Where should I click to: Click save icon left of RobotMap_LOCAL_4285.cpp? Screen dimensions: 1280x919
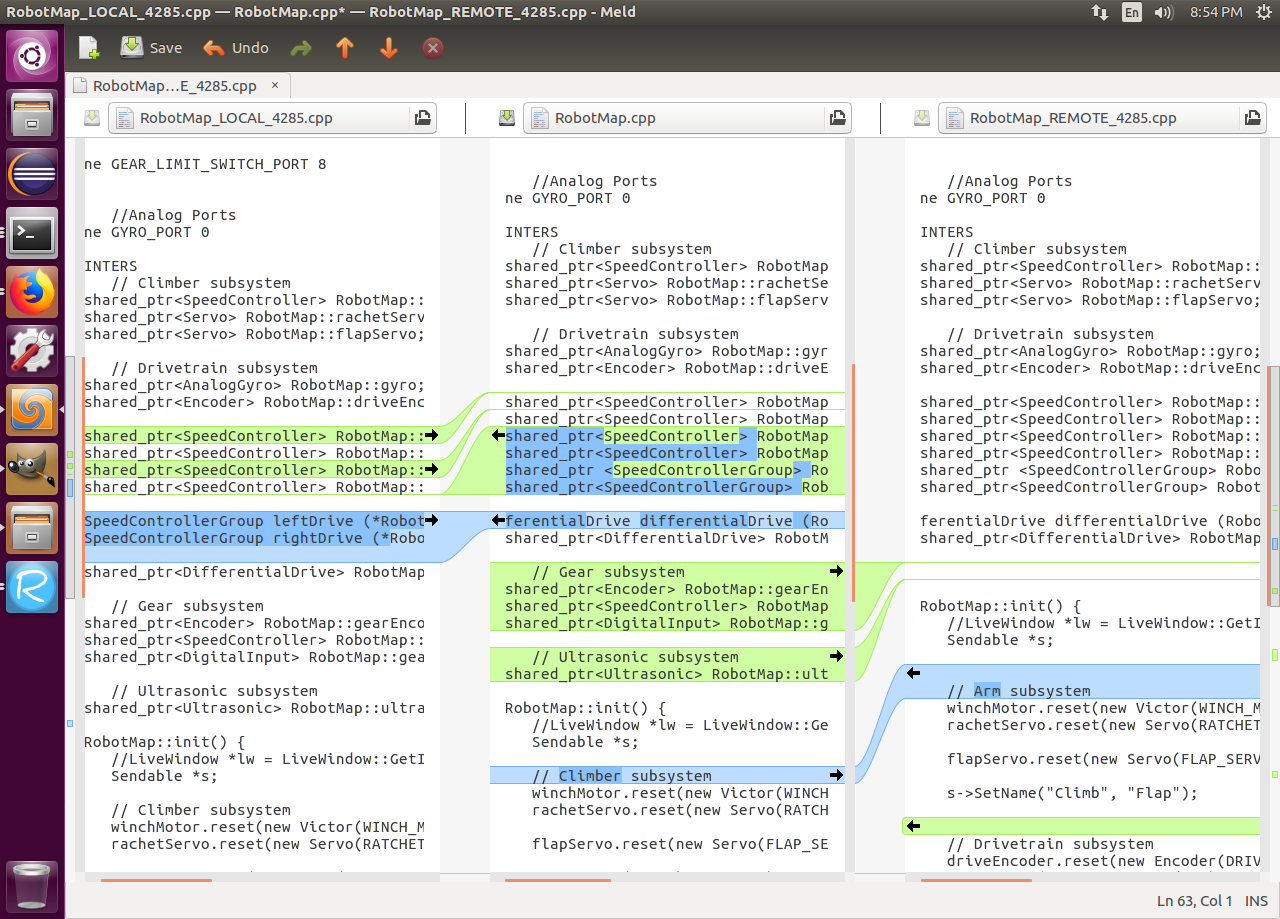(93, 118)
